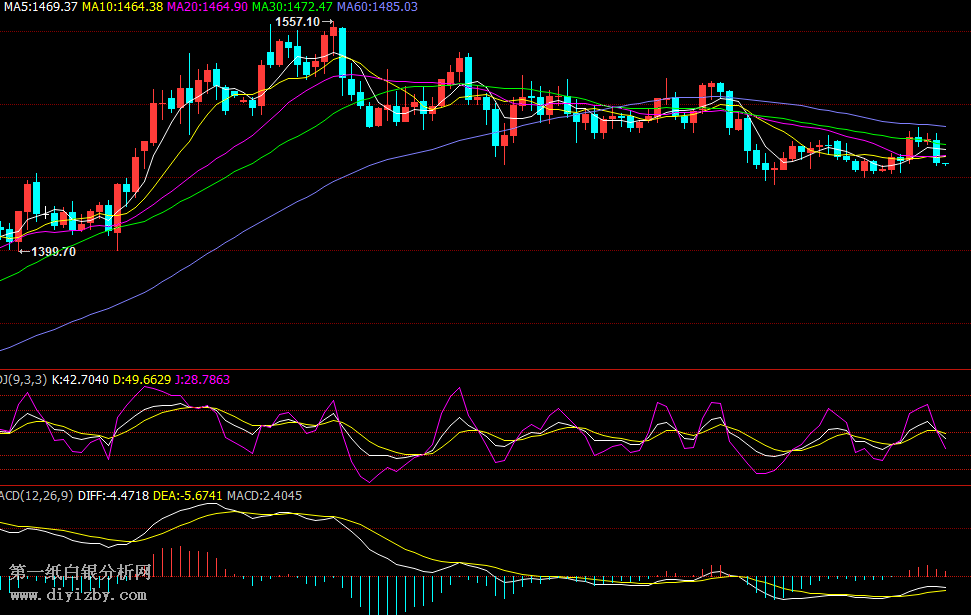Click the KDJ D:49.6629 value

[x=142, y=380]
